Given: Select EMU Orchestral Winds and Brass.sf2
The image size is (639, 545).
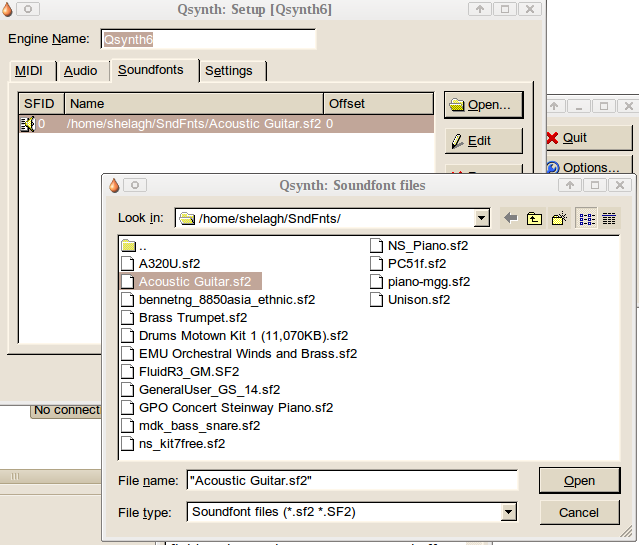Looking at the screenshot, I should [x=248, y=353].
